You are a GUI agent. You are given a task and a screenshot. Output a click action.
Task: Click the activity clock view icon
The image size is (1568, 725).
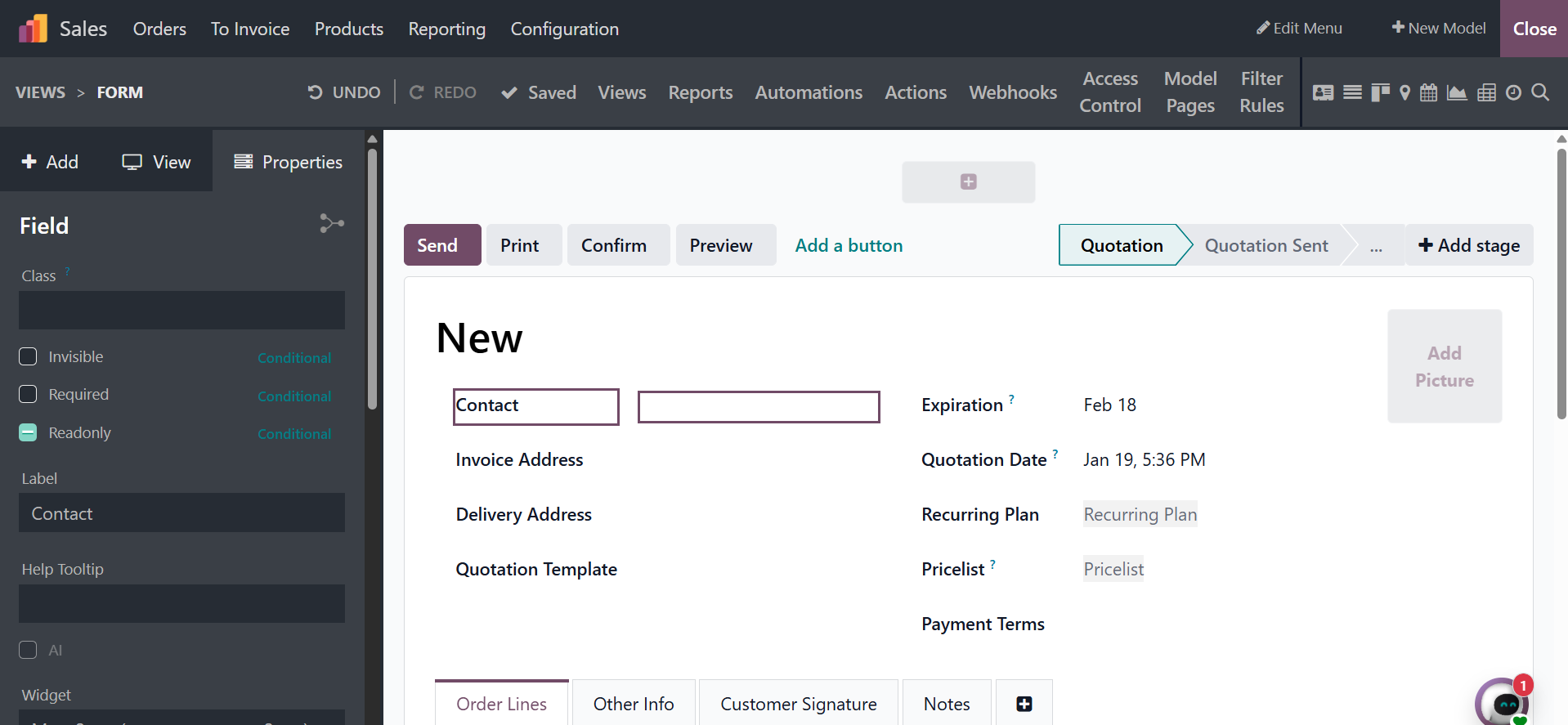[x=1513, y=92]
